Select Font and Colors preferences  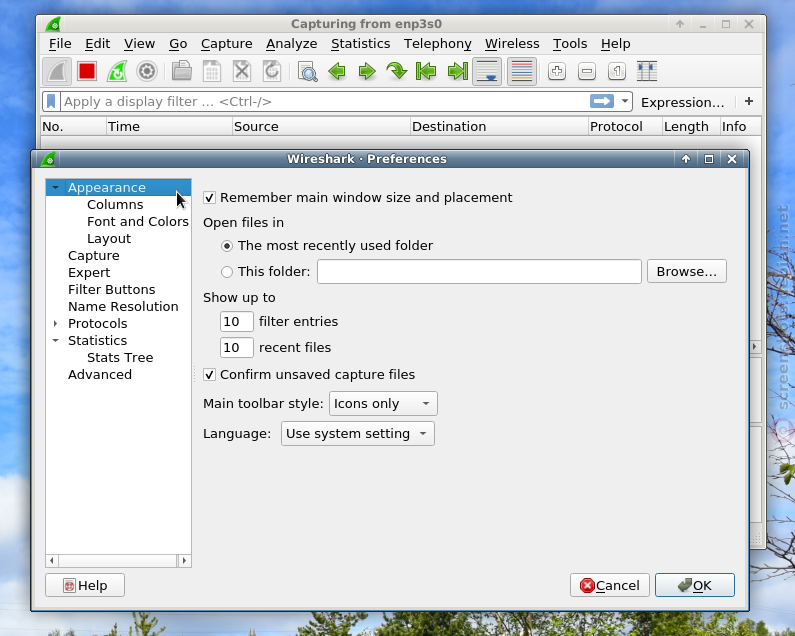(x=138, y=222)
